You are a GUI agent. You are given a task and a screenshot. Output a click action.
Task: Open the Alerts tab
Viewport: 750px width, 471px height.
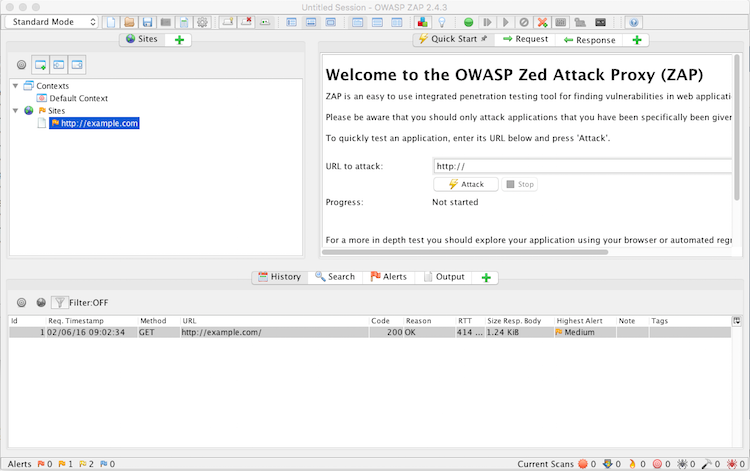389,277
